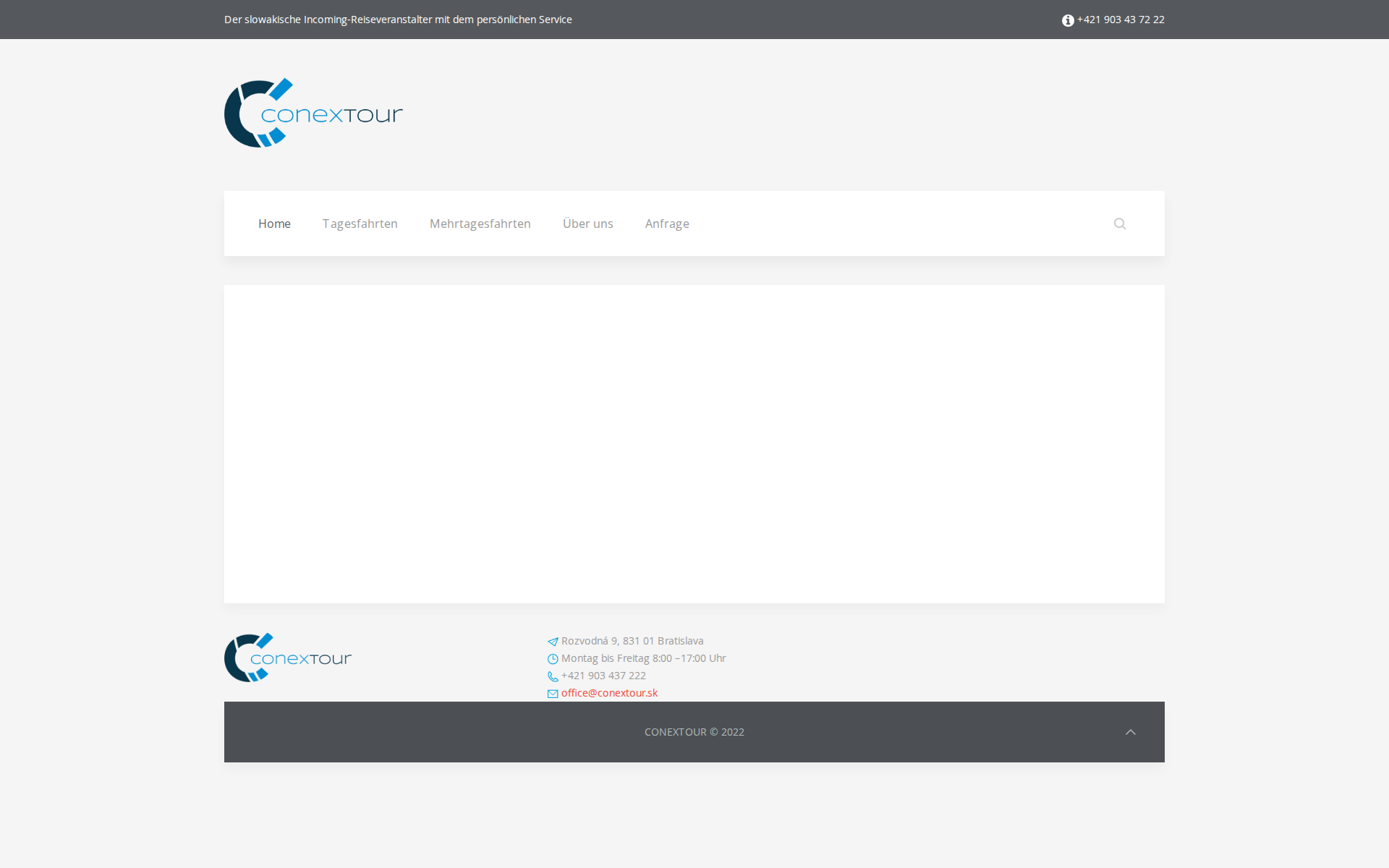Select the Über uns menu item
The image size is (1389, 868).
tap(587, 224)
